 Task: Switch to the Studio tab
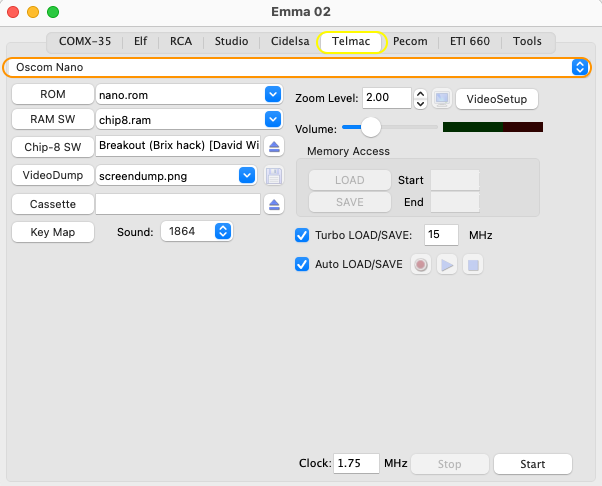point(232,41)
